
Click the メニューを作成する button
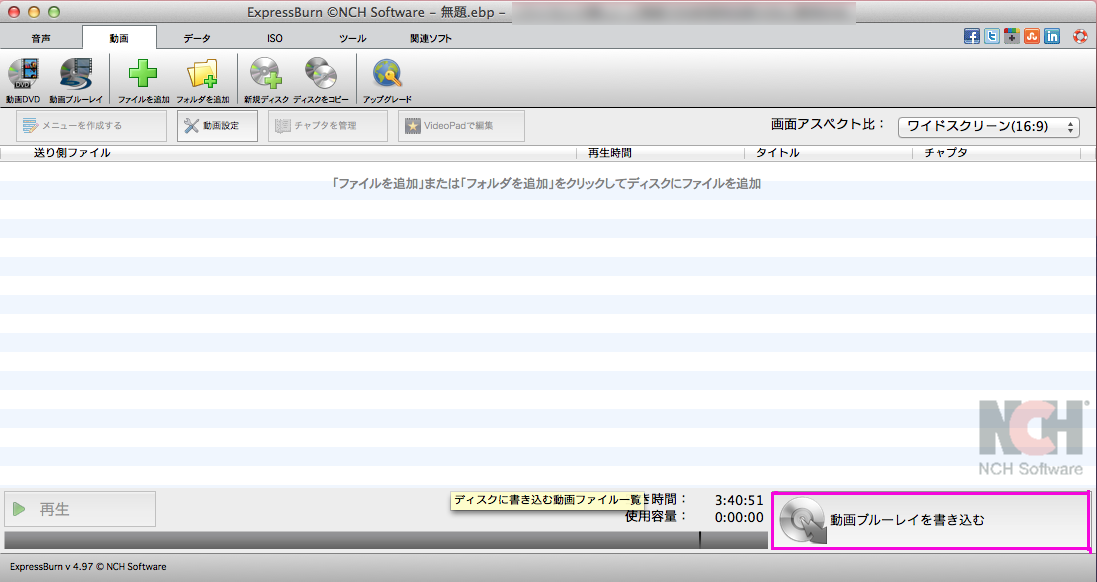point(92,126)
